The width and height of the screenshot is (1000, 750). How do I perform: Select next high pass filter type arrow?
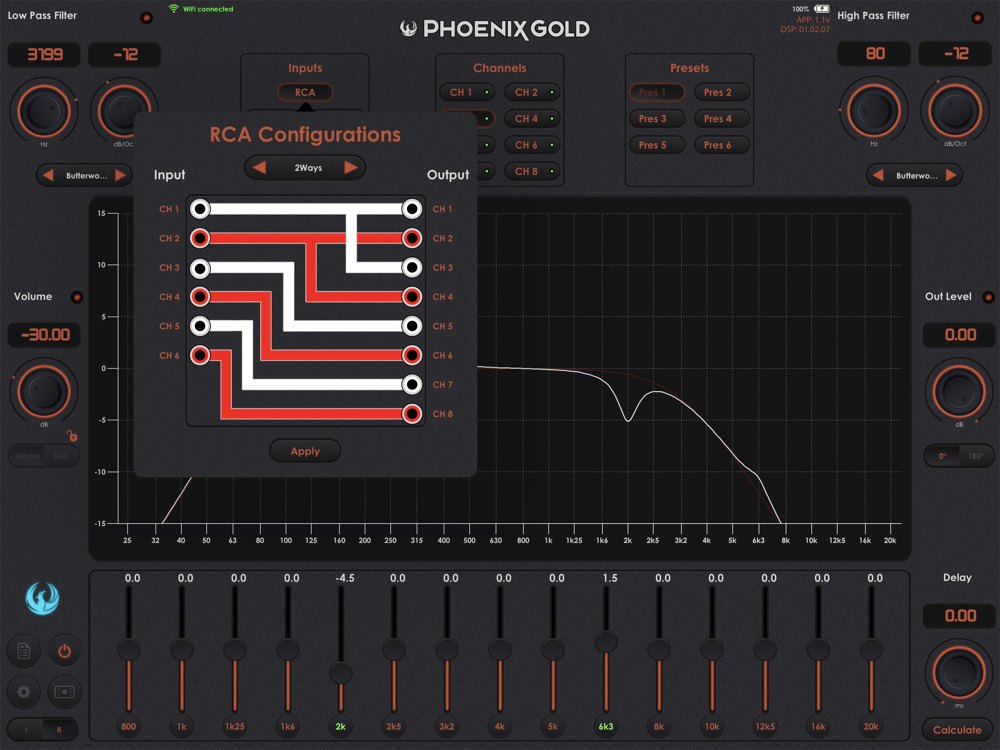coord(951,175)
